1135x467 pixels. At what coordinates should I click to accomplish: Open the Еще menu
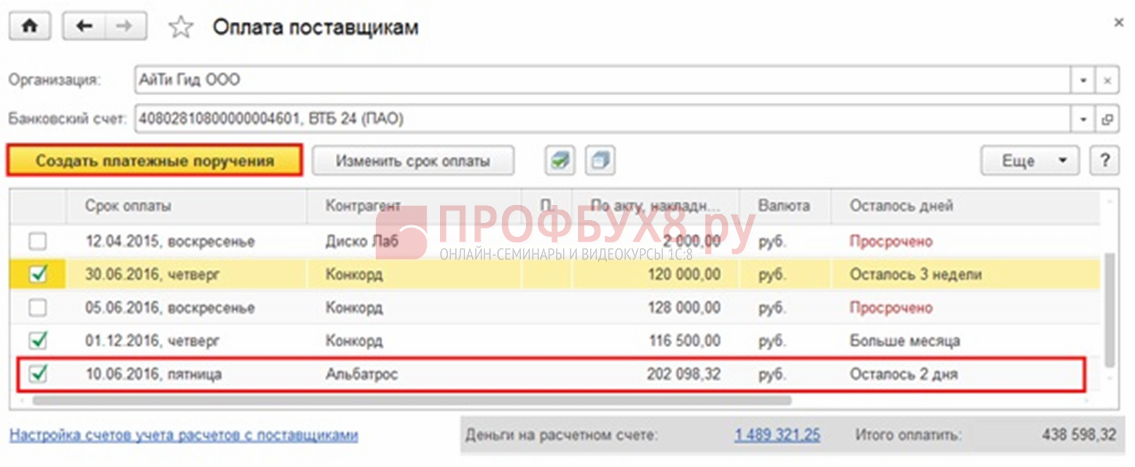[1030, 161]
